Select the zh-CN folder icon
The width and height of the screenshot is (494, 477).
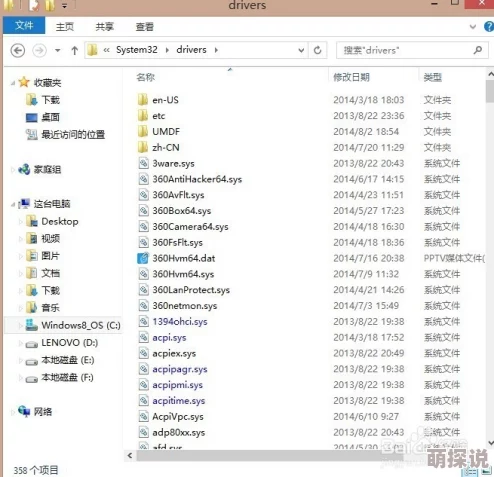143,147
